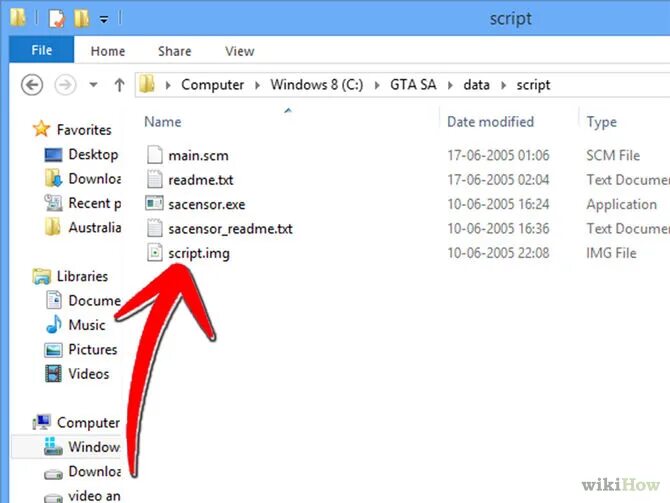Viewport: 670px width, 503px height.
Task: Select the main.scm file icon
Action: point(155,155)
